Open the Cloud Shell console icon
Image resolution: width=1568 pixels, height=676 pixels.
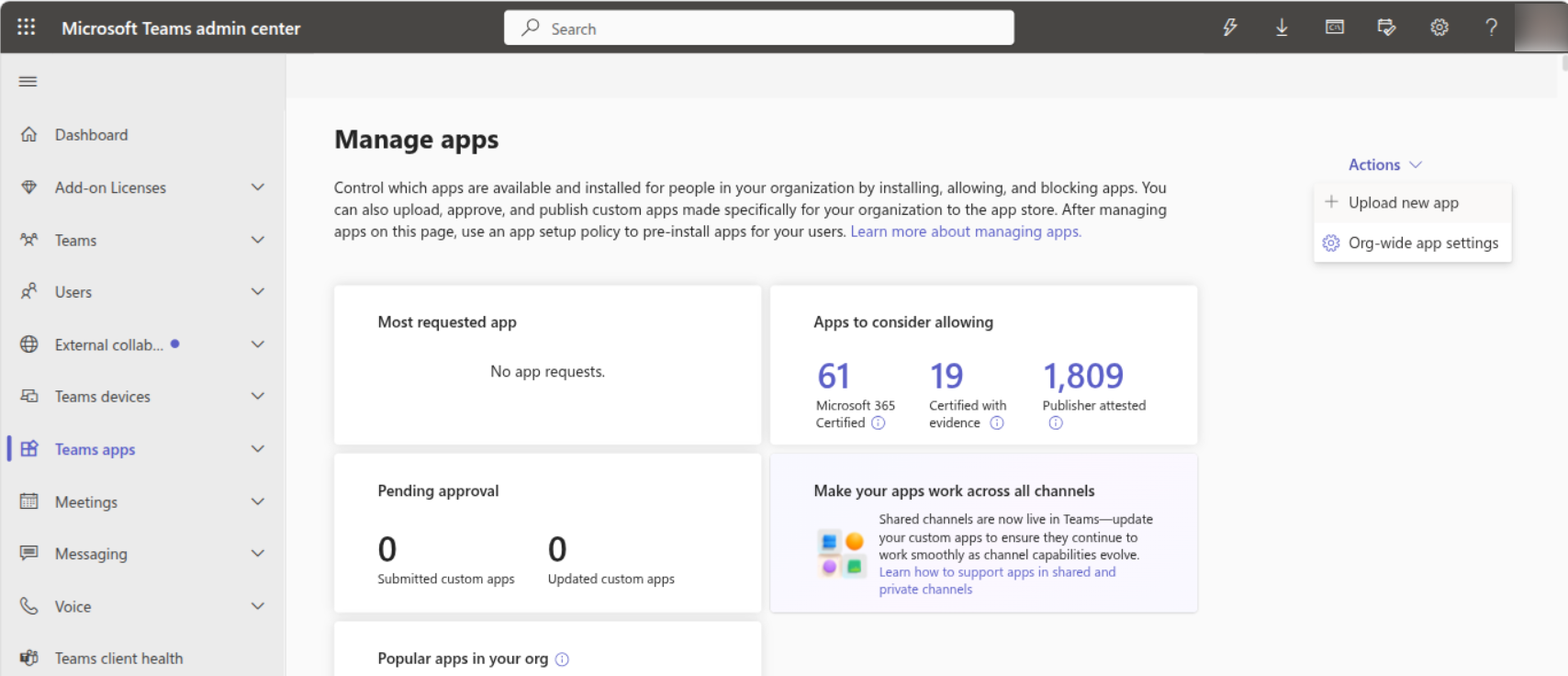click(1335, 28)
